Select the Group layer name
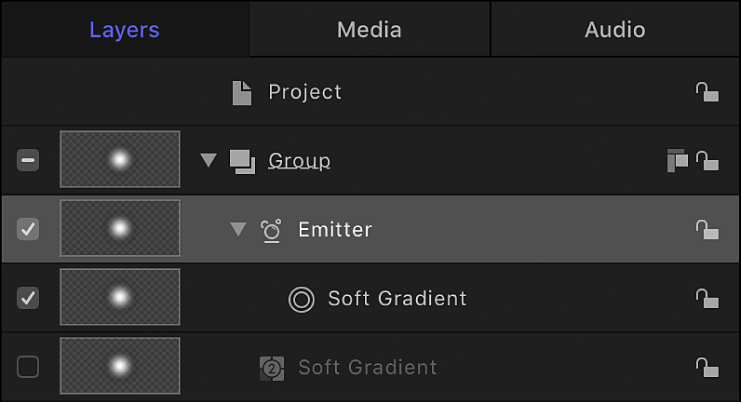This screenshot has width=742, height=404. coord(299,161)
